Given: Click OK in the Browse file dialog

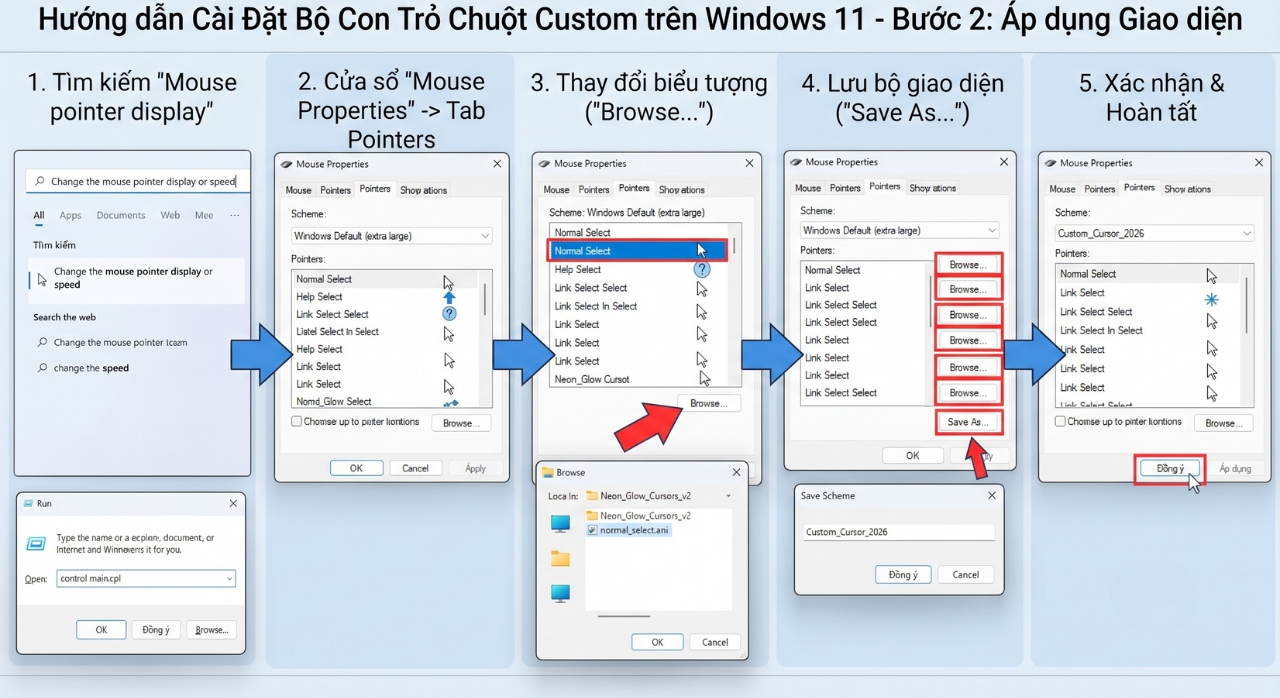Looking at the screenshot, I should 657,642.
